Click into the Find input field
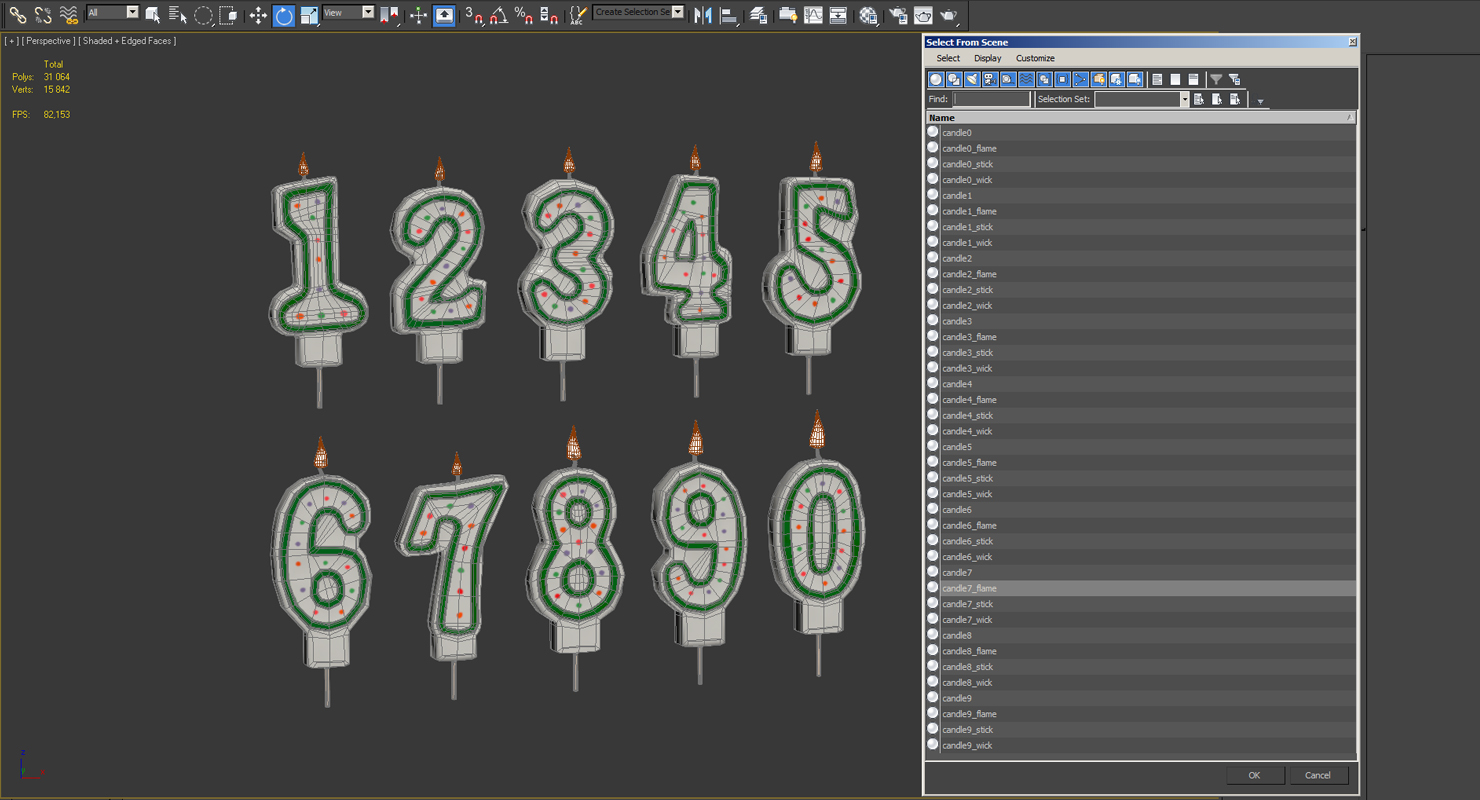 tap(991, 99)
